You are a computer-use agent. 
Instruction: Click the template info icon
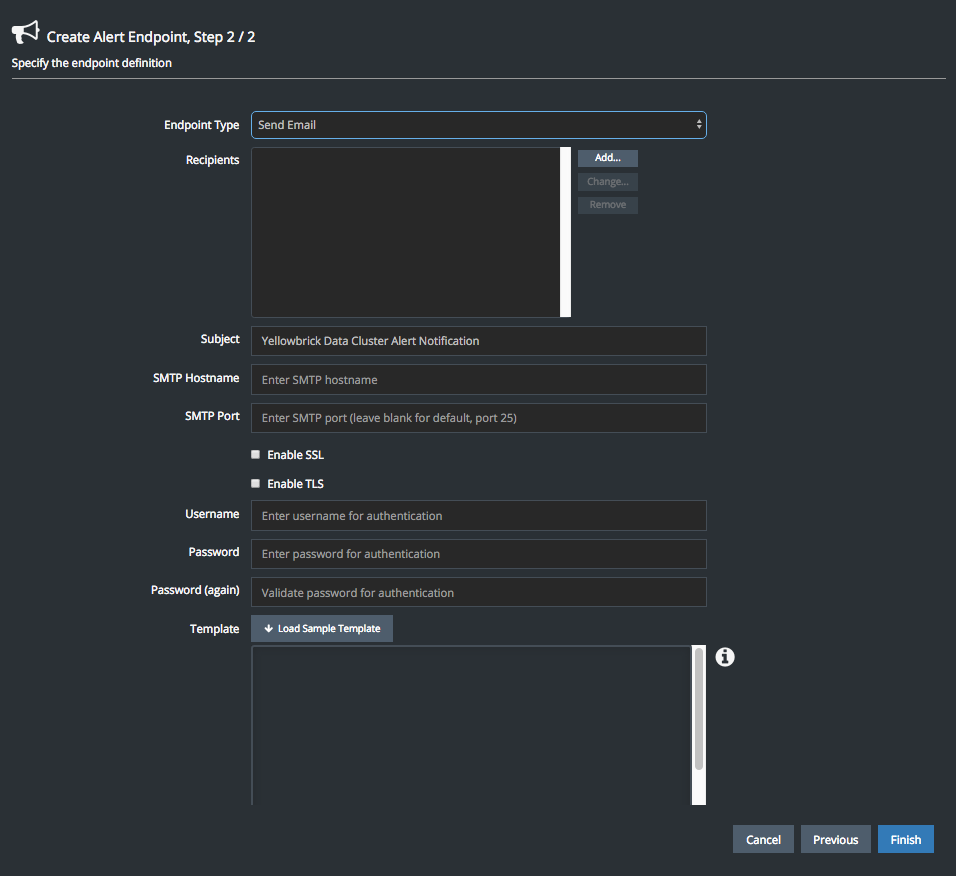(725, 657)
